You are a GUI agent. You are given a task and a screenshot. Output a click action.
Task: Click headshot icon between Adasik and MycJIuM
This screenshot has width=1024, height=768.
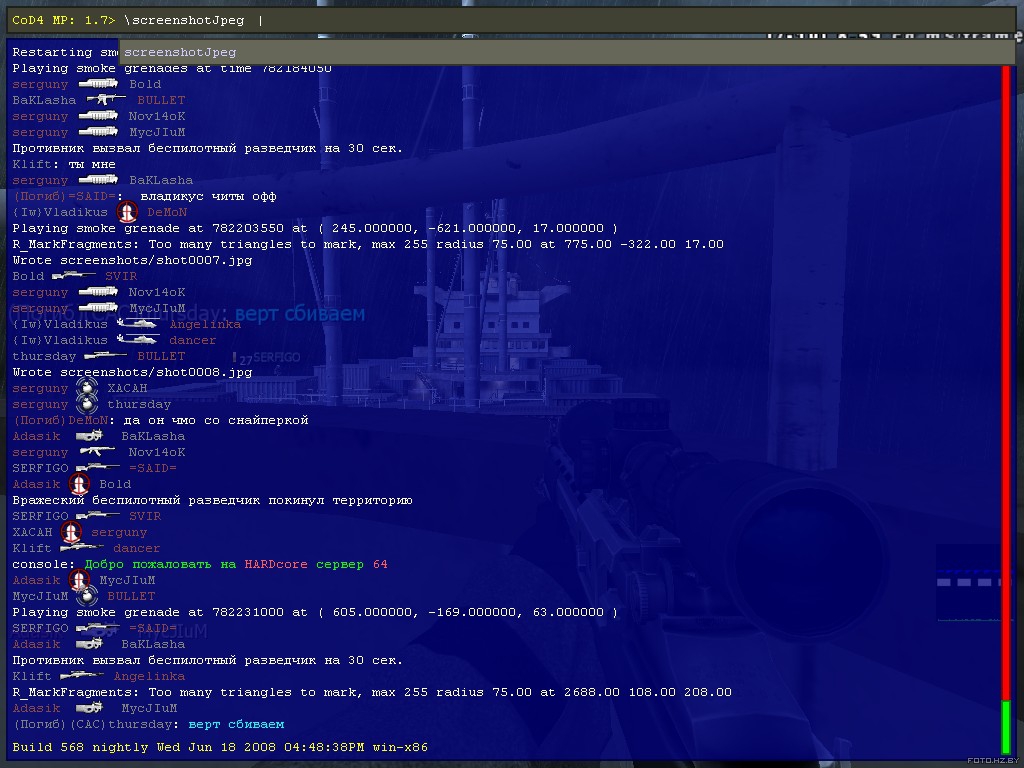pos(79,580)
